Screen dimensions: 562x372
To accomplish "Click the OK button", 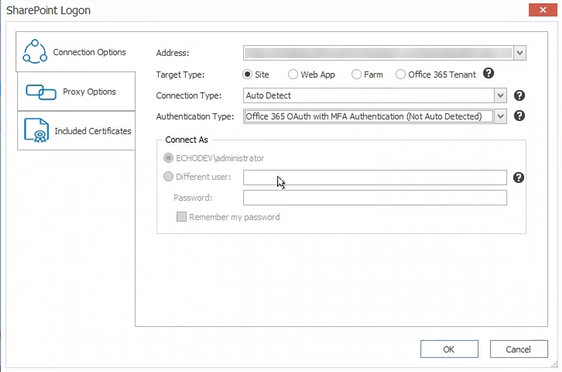I will [x=449, y=349].
